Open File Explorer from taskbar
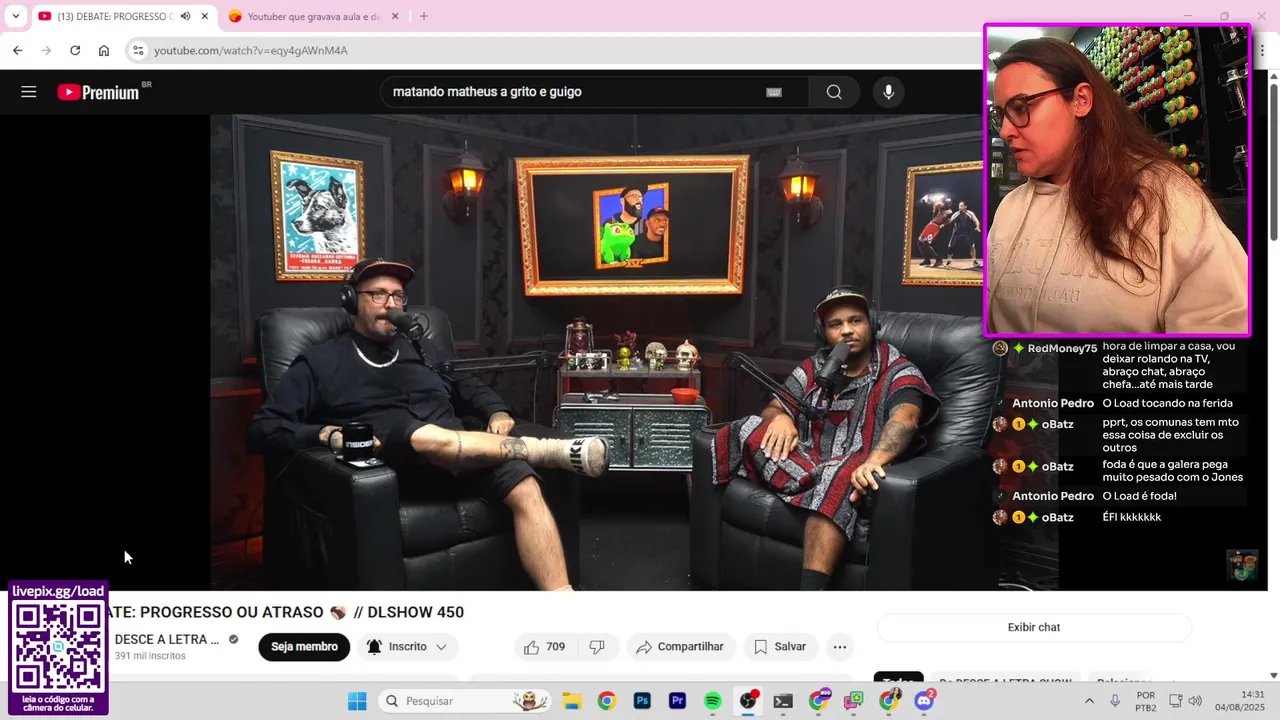 pyautogui.click(x=571, y=701)
